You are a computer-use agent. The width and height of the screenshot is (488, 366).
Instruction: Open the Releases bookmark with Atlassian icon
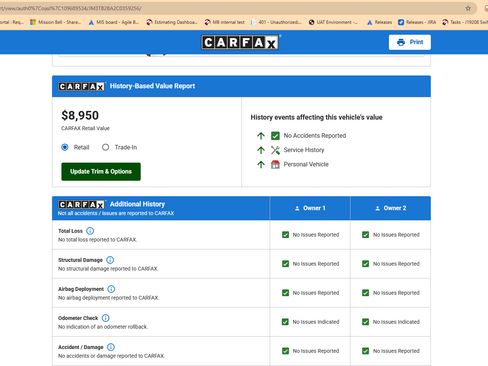point(379,22)
